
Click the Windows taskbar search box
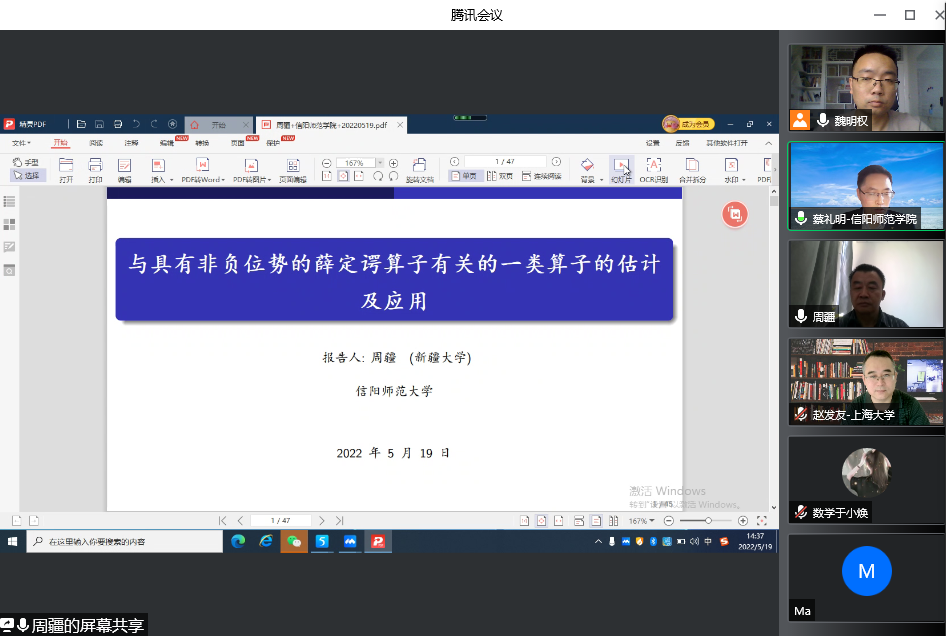[x=124, y=541]
